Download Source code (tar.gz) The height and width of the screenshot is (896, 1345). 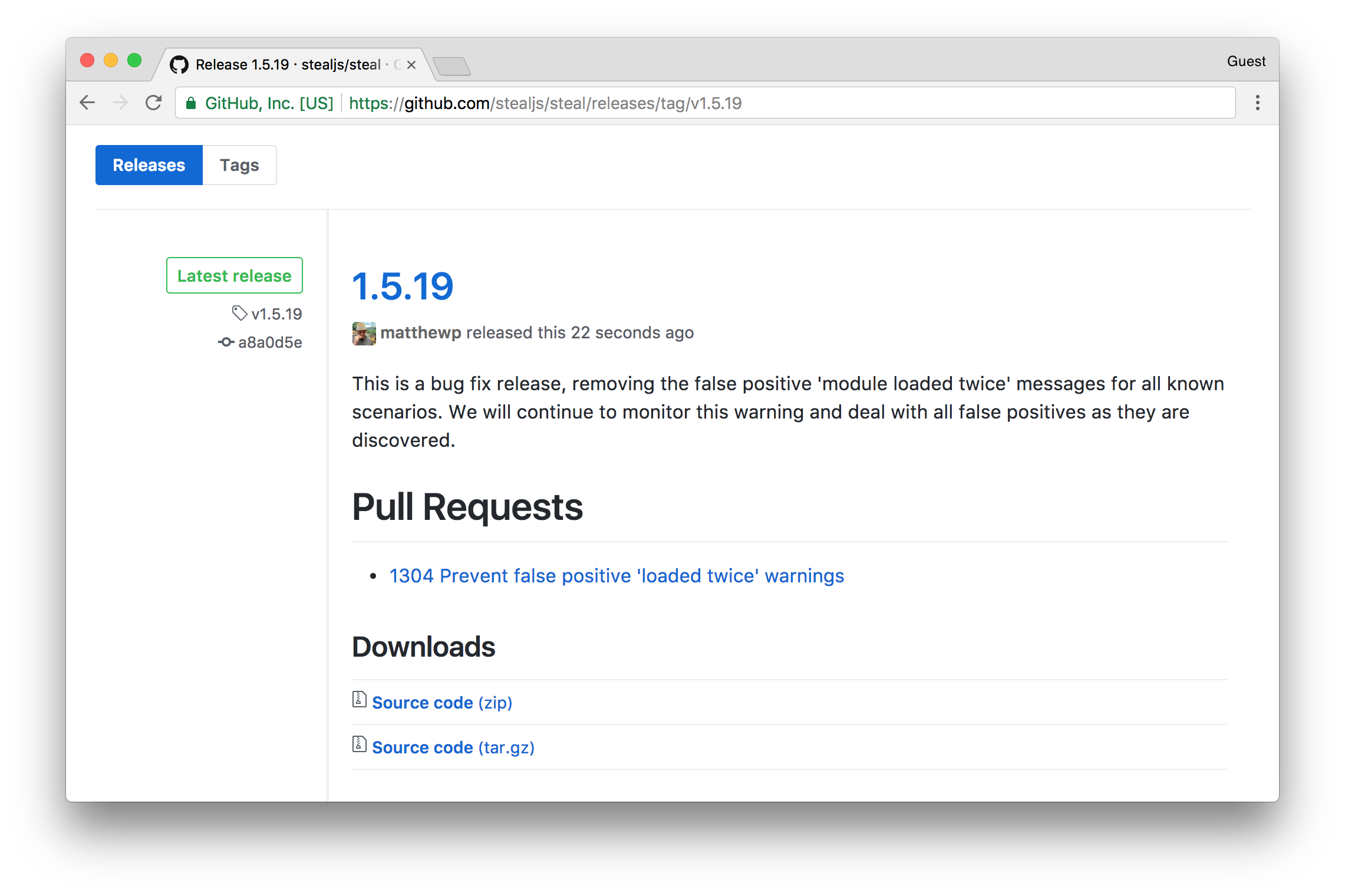(453, 747)
